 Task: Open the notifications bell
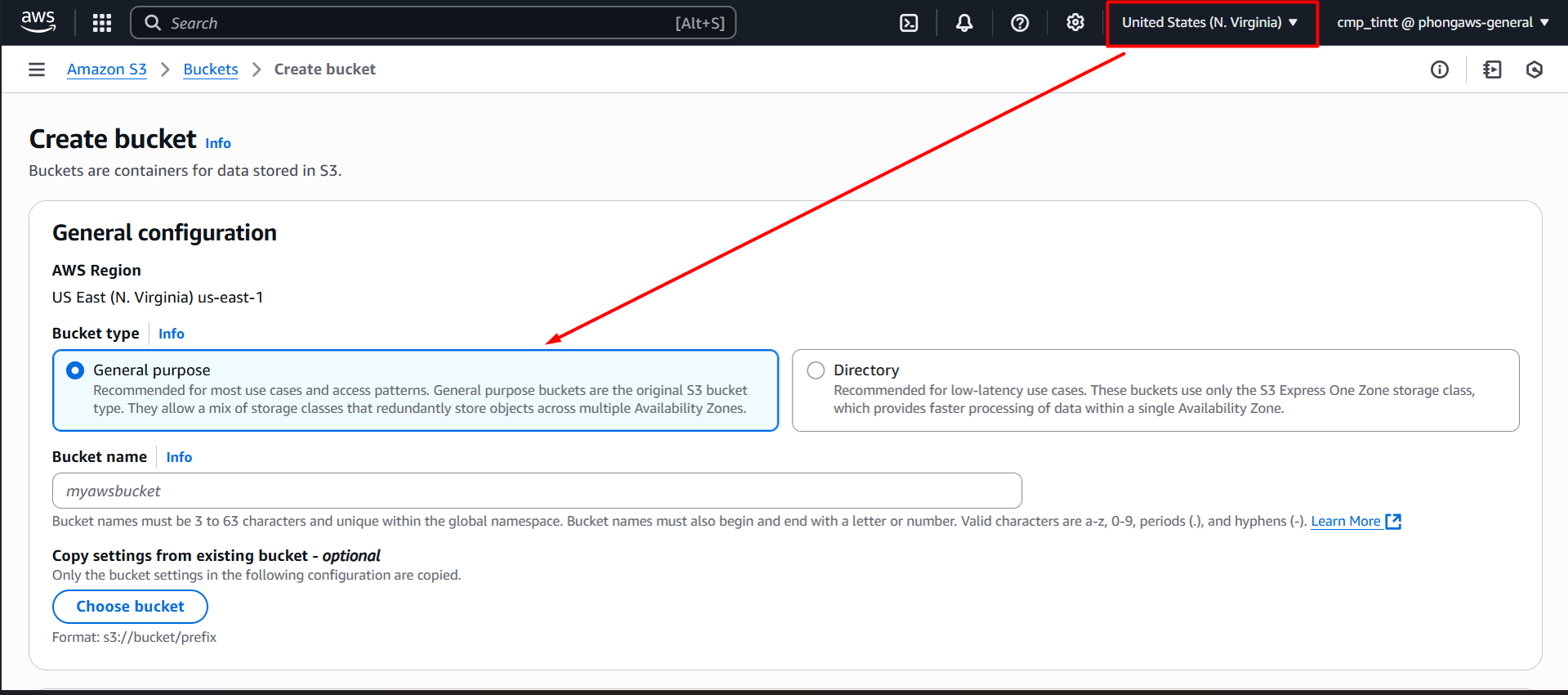pos(964,23)
